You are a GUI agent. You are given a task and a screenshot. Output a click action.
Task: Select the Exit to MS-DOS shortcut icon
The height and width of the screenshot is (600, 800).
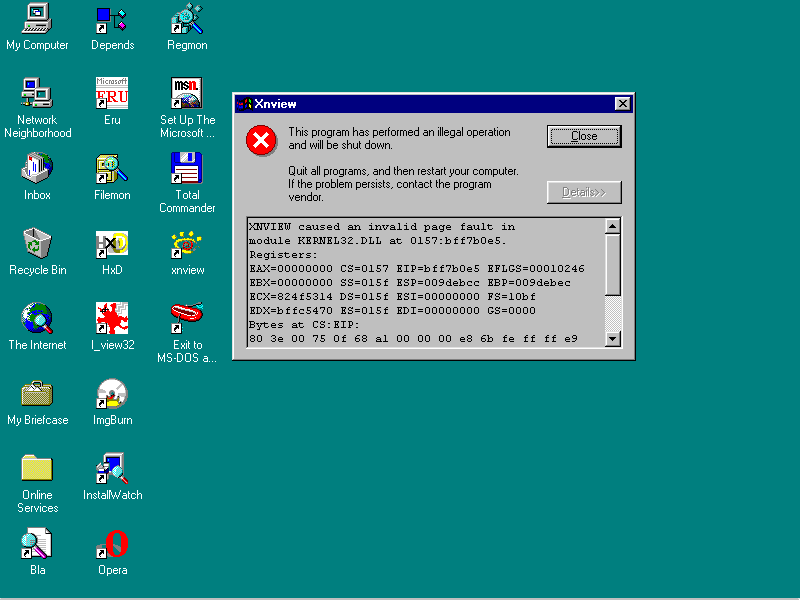187,318
